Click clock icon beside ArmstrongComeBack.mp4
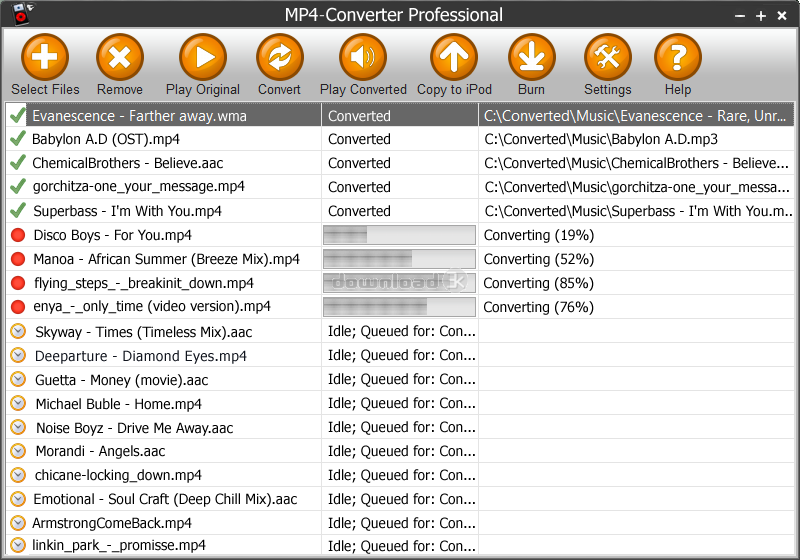 tap(18, 523)
